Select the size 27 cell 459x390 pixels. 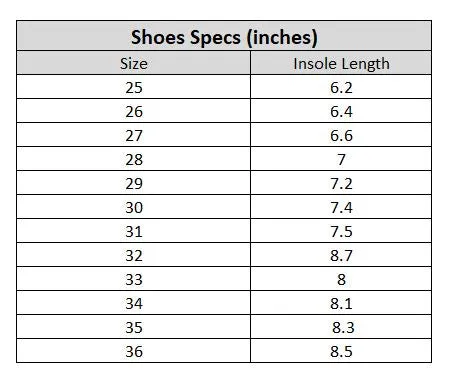pos(134,135)
